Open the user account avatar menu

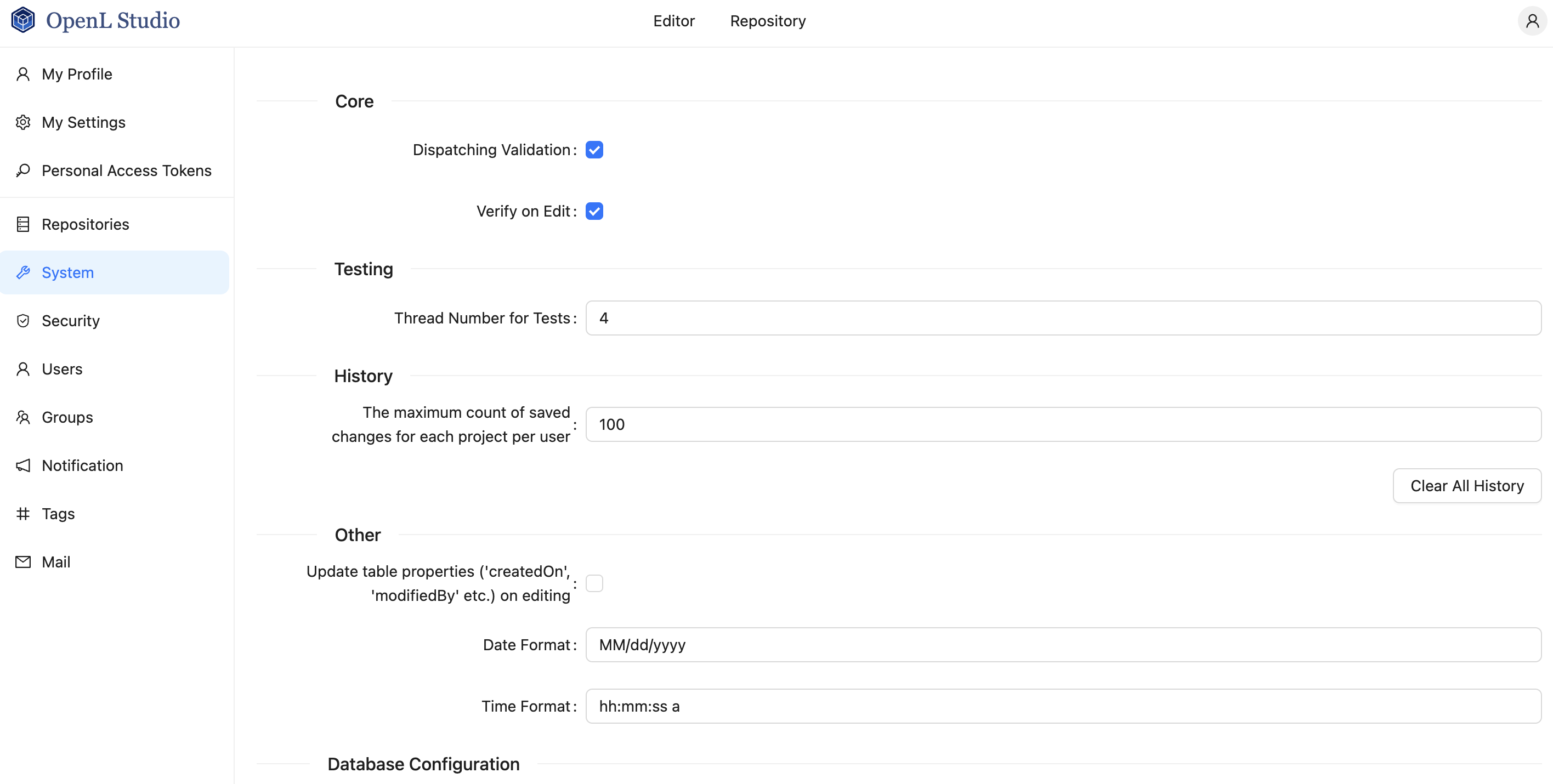point(1531,22)
